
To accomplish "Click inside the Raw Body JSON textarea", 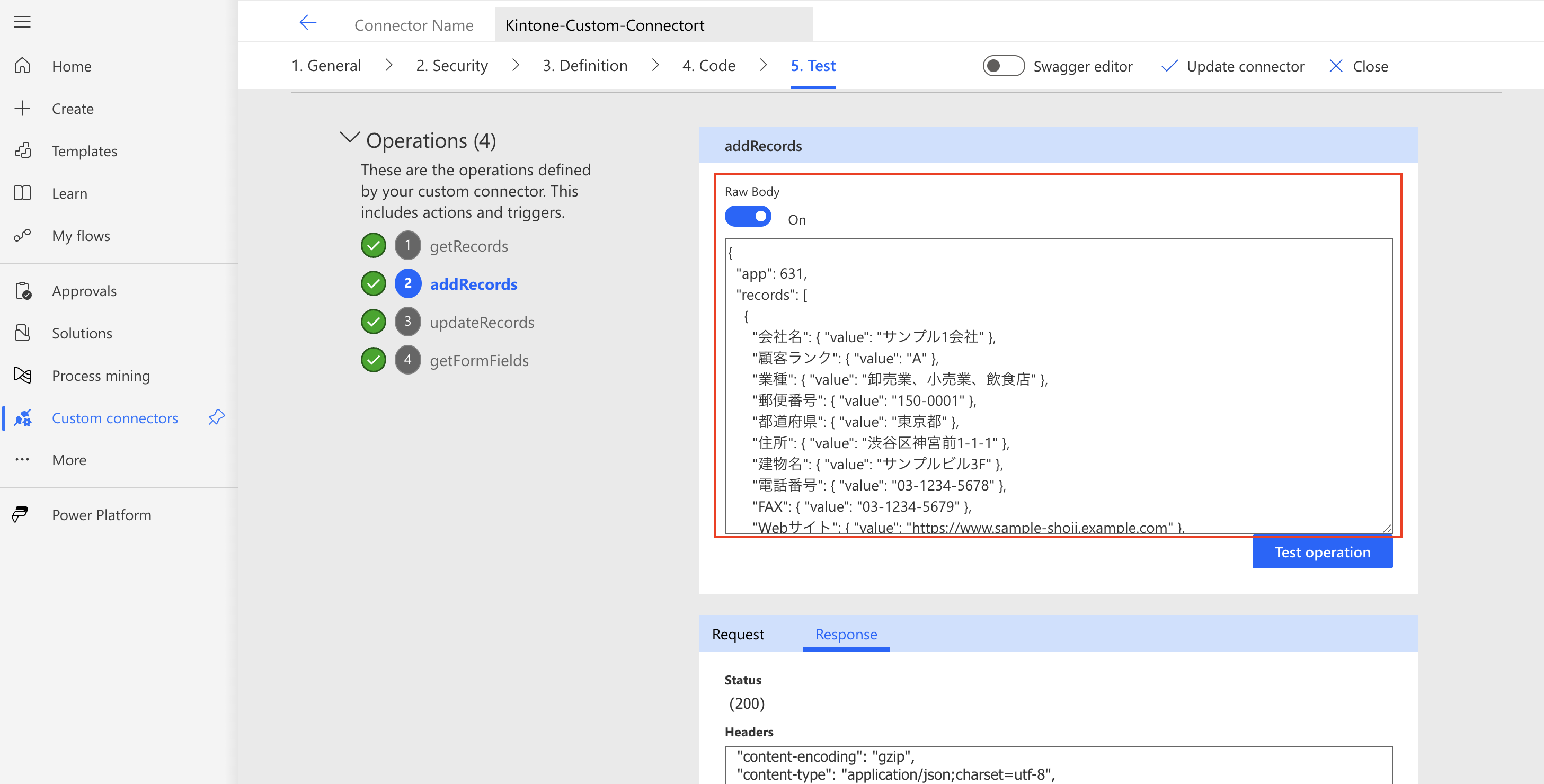I will [1058, 386].
